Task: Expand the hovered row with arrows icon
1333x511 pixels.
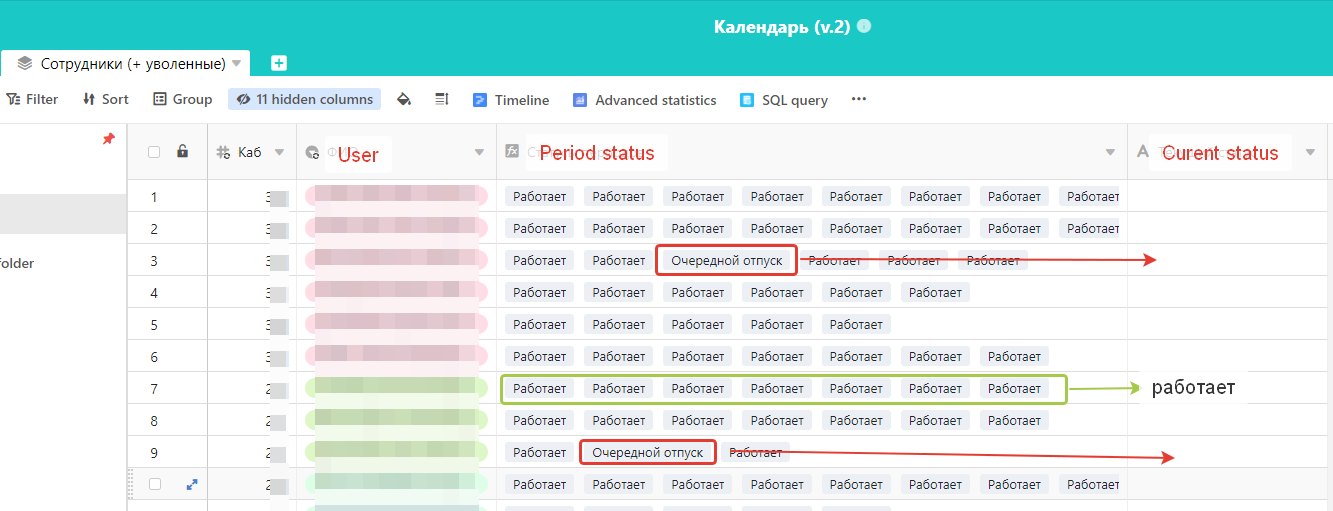Action: click(193, 484)
